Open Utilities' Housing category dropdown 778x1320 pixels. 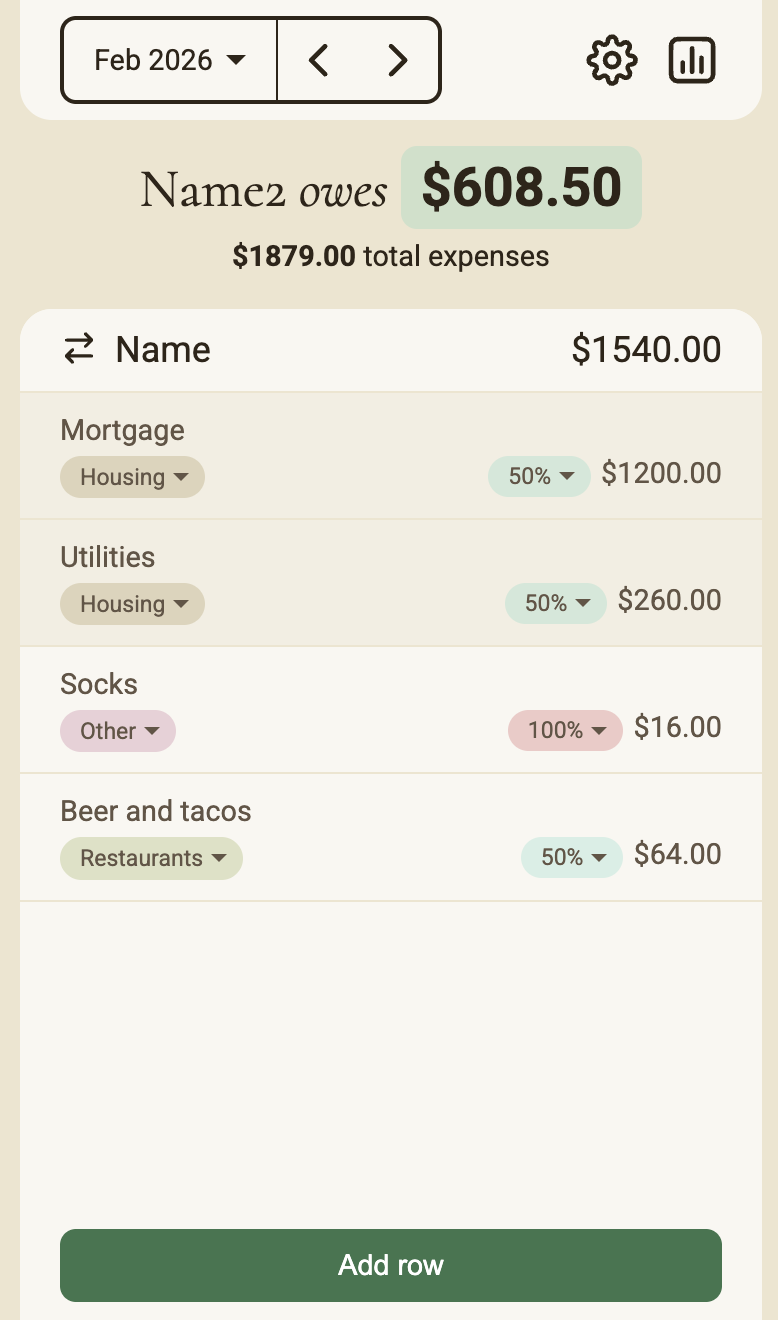pos(132,604)
